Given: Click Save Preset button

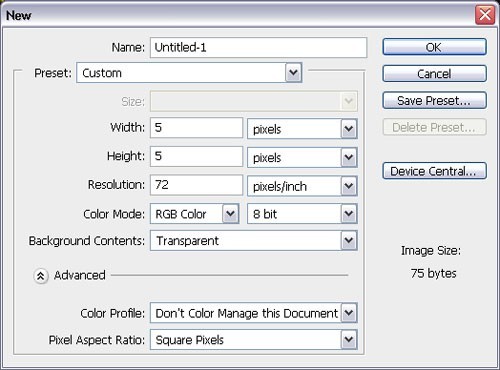Looking at the screenshot, I should click(x=434, y=100).
